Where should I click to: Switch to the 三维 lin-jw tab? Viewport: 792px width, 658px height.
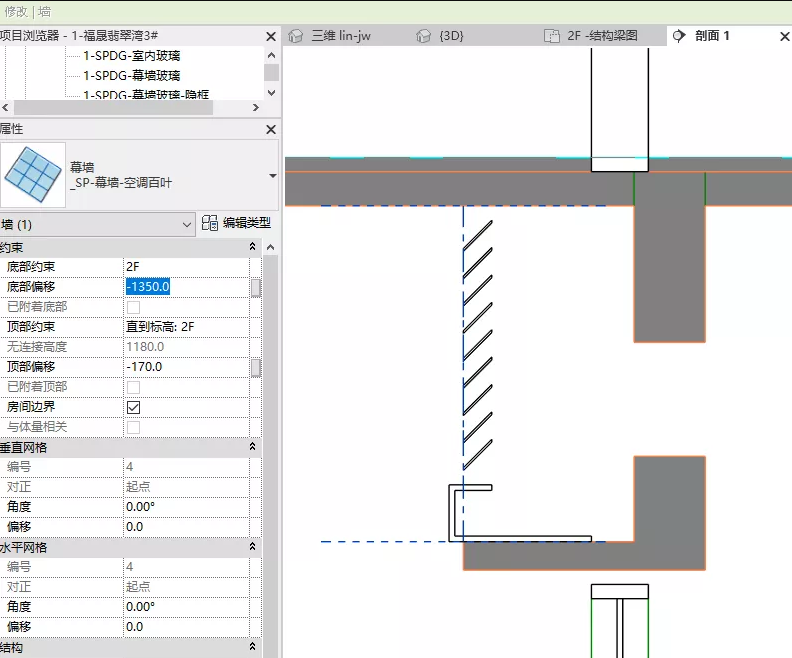341,36
